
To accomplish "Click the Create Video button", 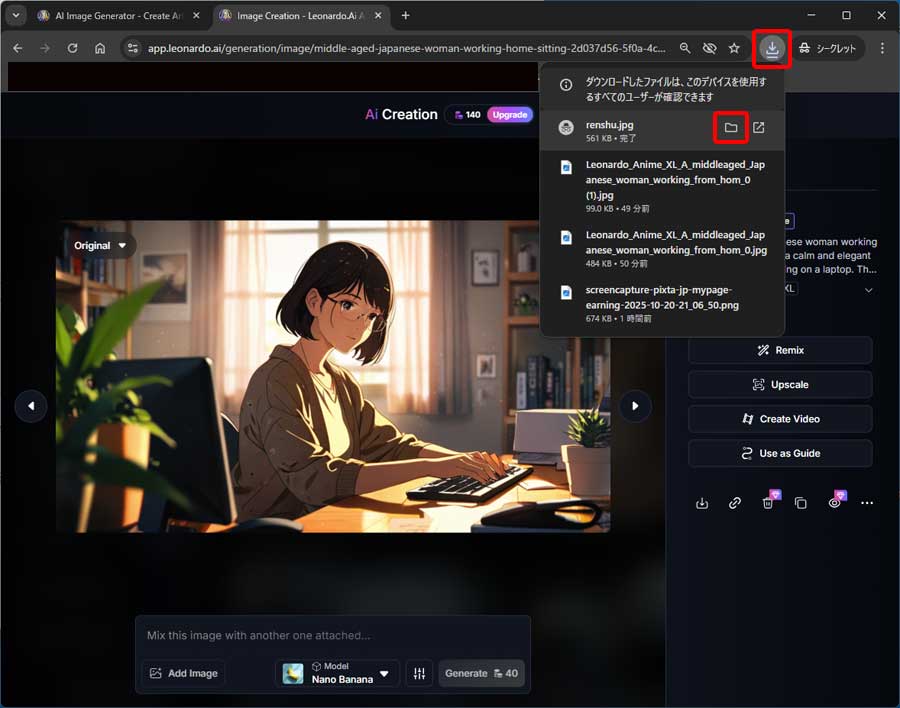I will pyautogui.click(x=780, y=419).
